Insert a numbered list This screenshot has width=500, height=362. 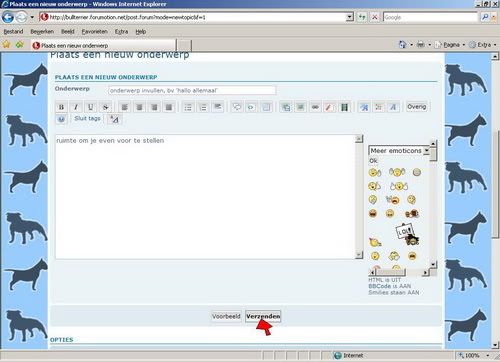(203, 107)
